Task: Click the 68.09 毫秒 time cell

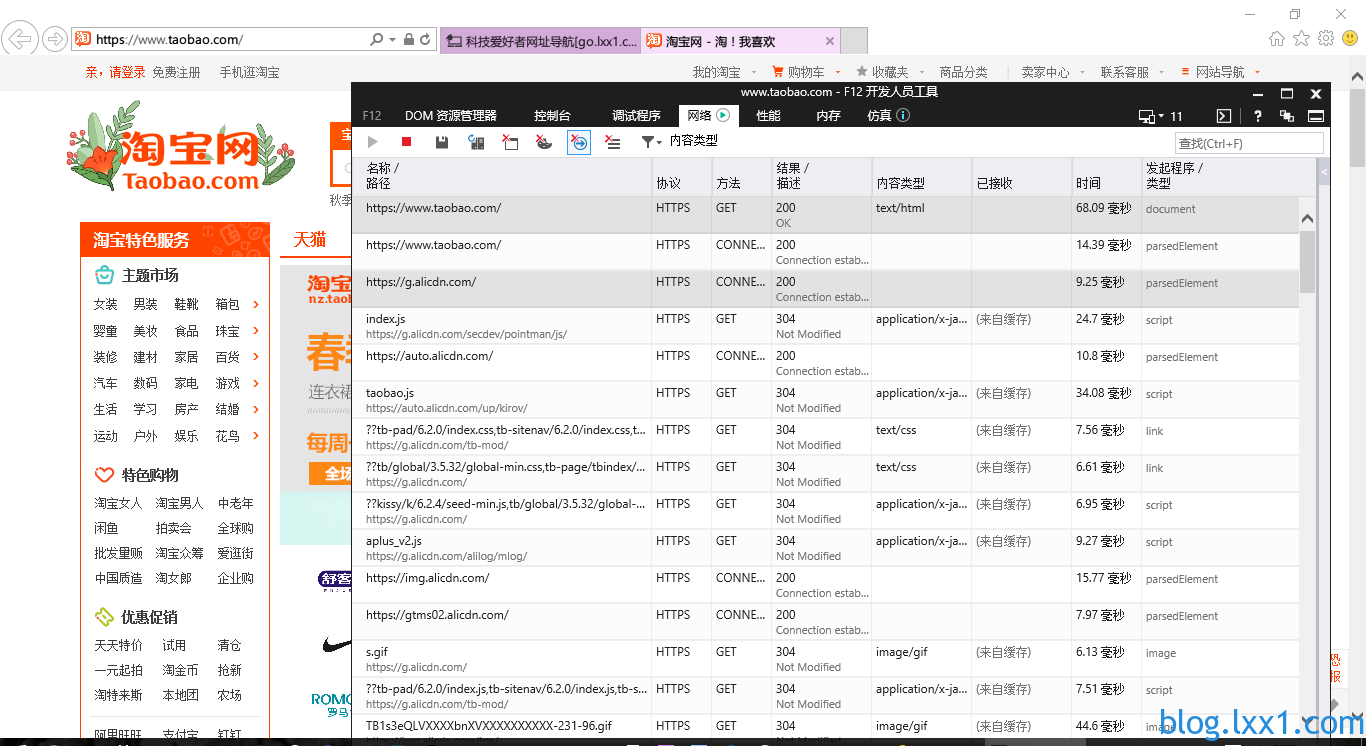Action: (1104, 208)
